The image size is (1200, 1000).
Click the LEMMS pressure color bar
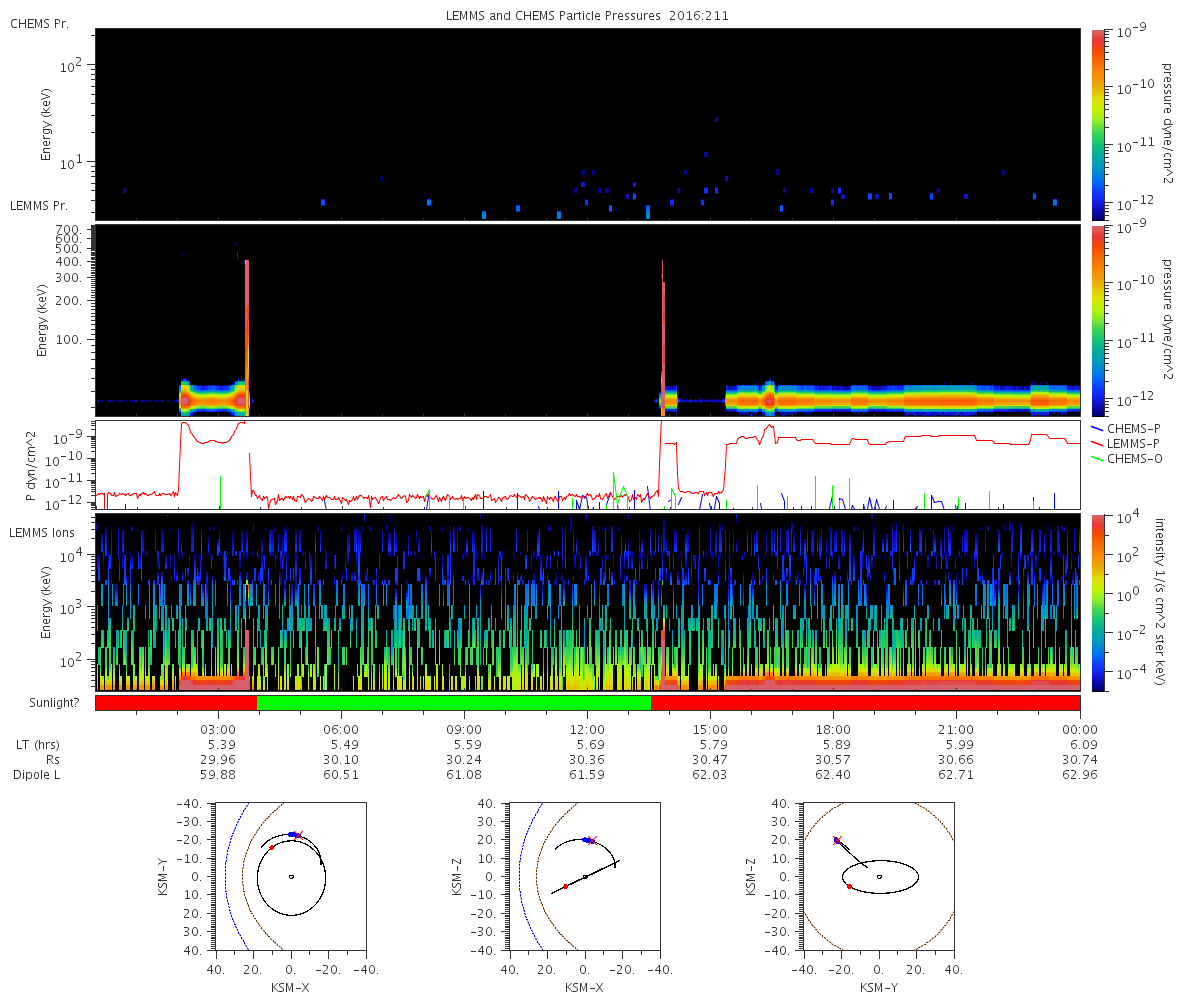pyautogui.click(x=1098, y=320)
